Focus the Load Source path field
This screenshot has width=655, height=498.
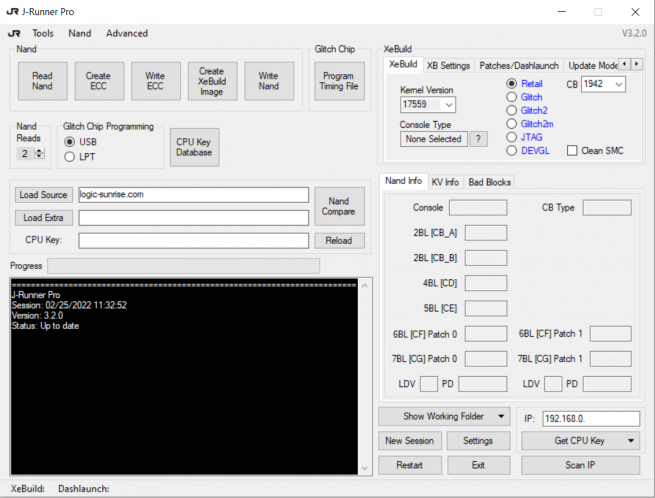pyautogui.click(x=193, y=195)
